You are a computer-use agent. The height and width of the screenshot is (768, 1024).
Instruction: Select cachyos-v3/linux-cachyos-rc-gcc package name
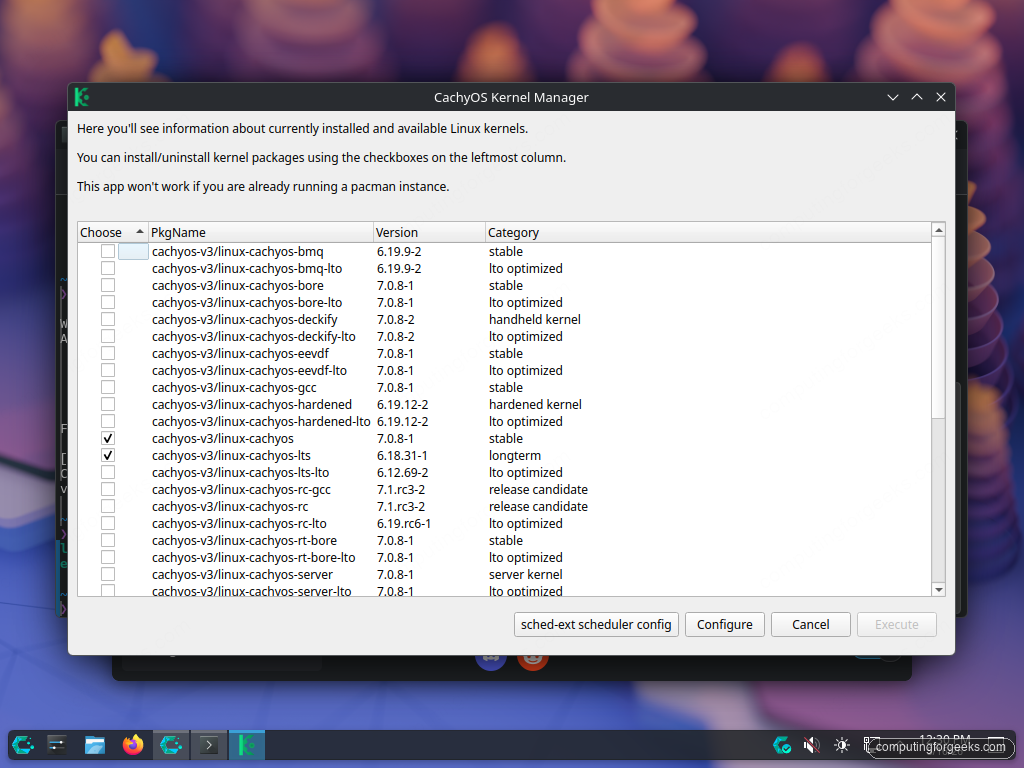pyautogui.click(x=241, y=489)
